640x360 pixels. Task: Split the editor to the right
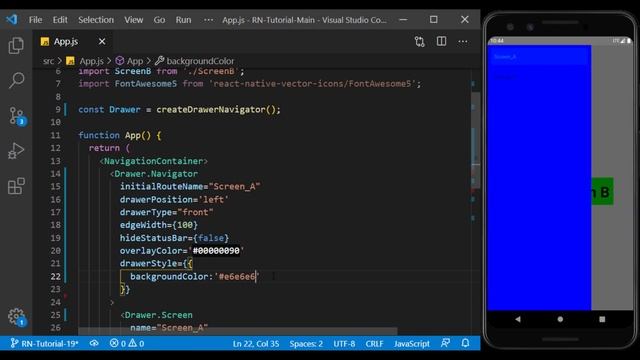click(x=441, y=41)
